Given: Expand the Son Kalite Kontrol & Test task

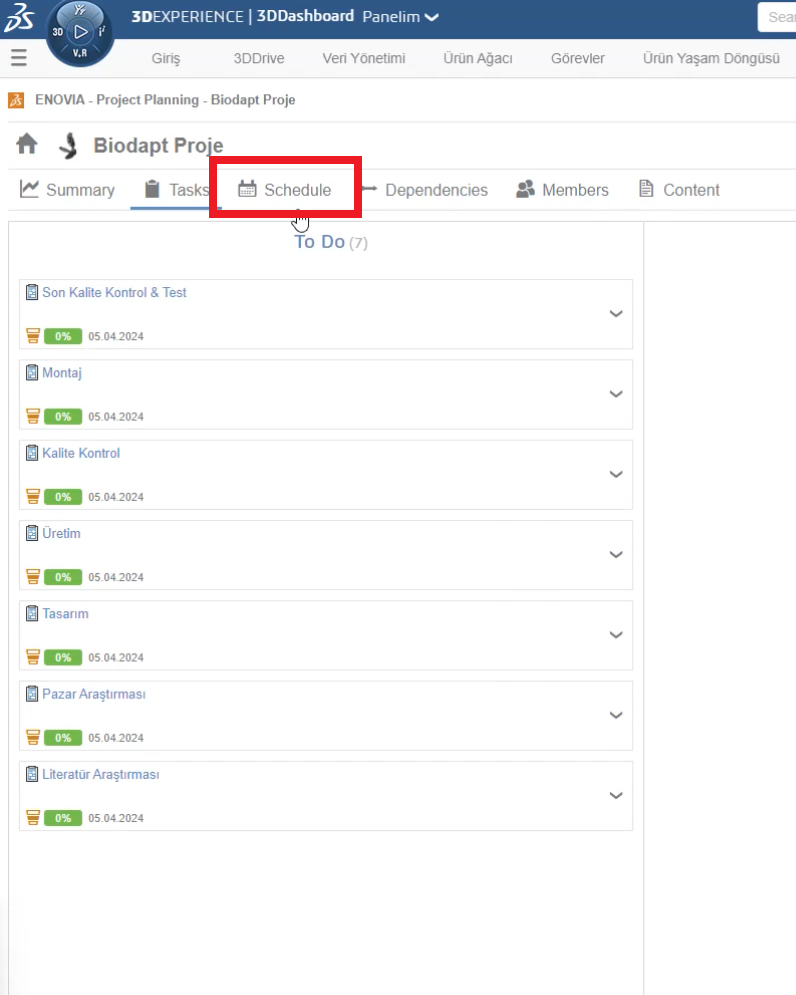Looking at the screenshot, I should (x=616, y=314).
